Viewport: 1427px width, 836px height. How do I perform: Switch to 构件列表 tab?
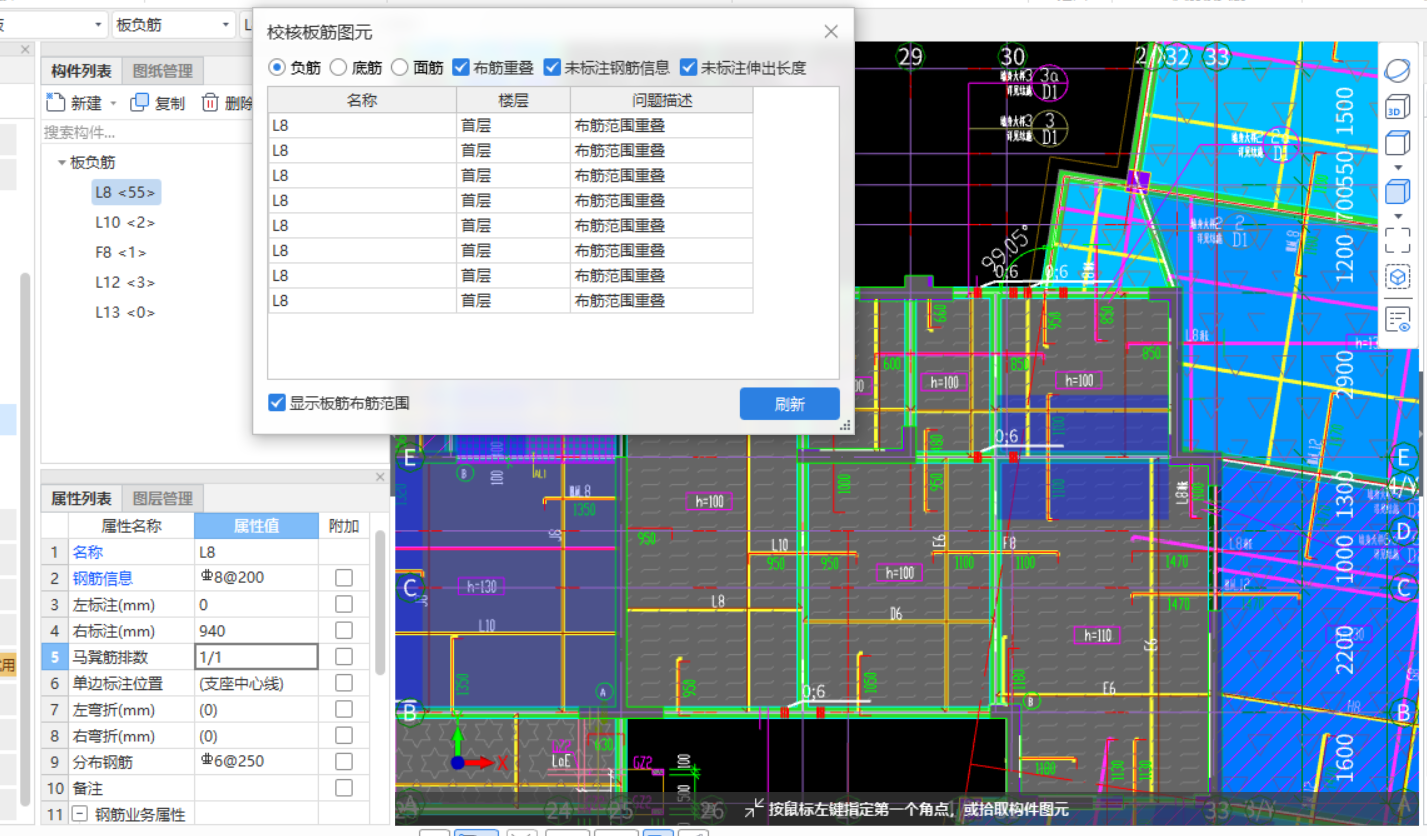coord(81,71)
